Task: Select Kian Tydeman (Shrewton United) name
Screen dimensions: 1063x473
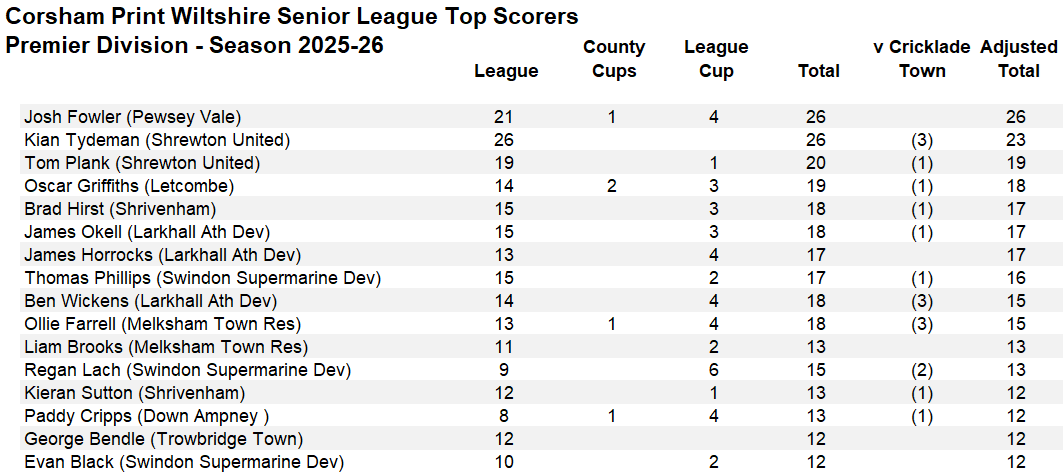Action: [x=157, y=140]
